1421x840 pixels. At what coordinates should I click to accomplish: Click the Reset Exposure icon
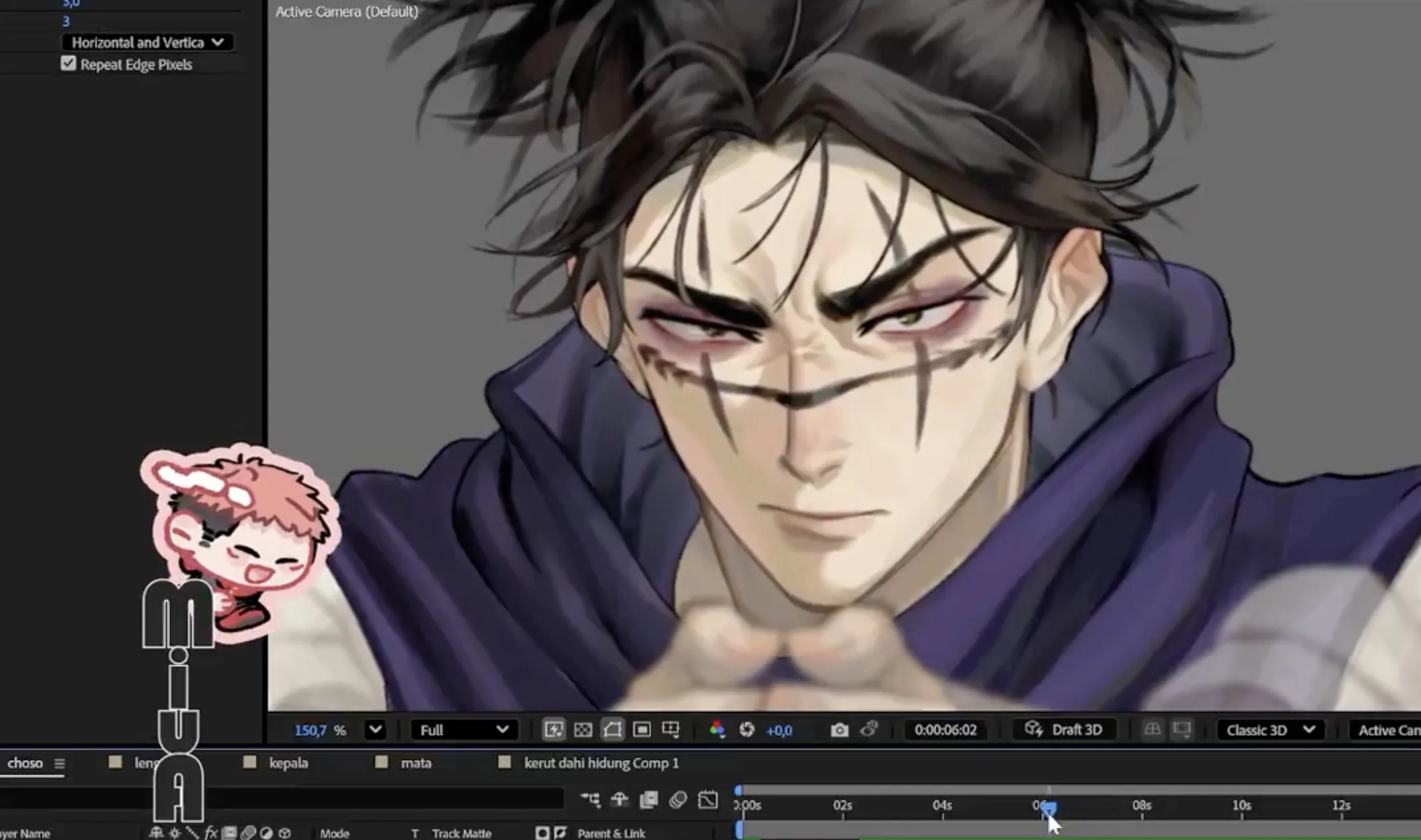pyautogui.click(x=747, y=730)
